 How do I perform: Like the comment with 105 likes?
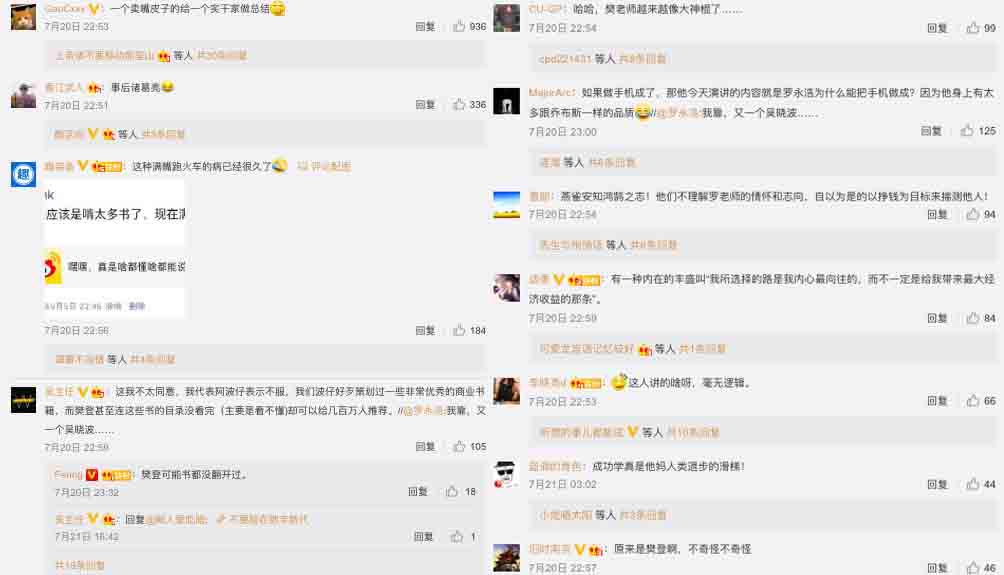click(x=459, y=446)
